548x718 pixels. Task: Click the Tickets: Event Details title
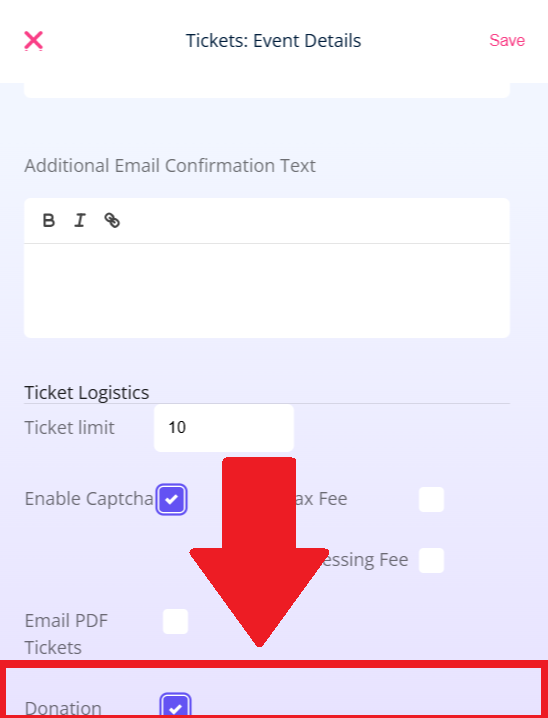pos(273,40)
